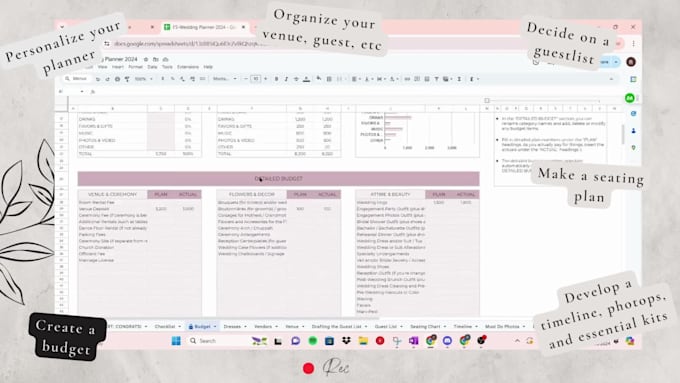
Task: Open the name box dropdown arrow
Action: click(82, 92)
